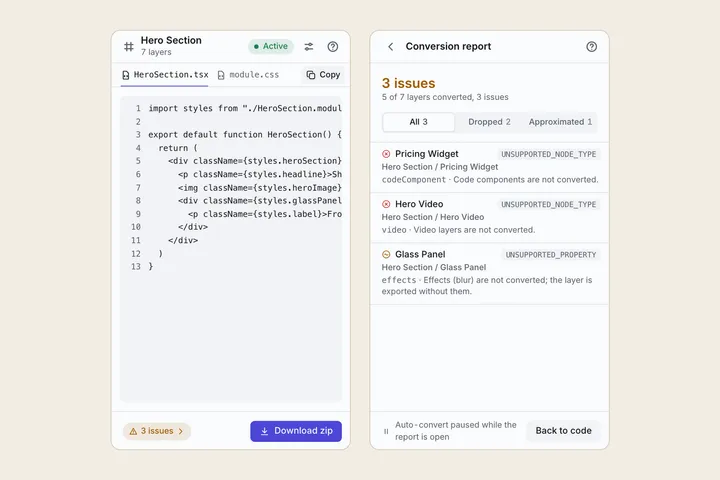Click the styles.heroSection div line
The height and width of the screenshot is (480, 720).
point(255,161)
